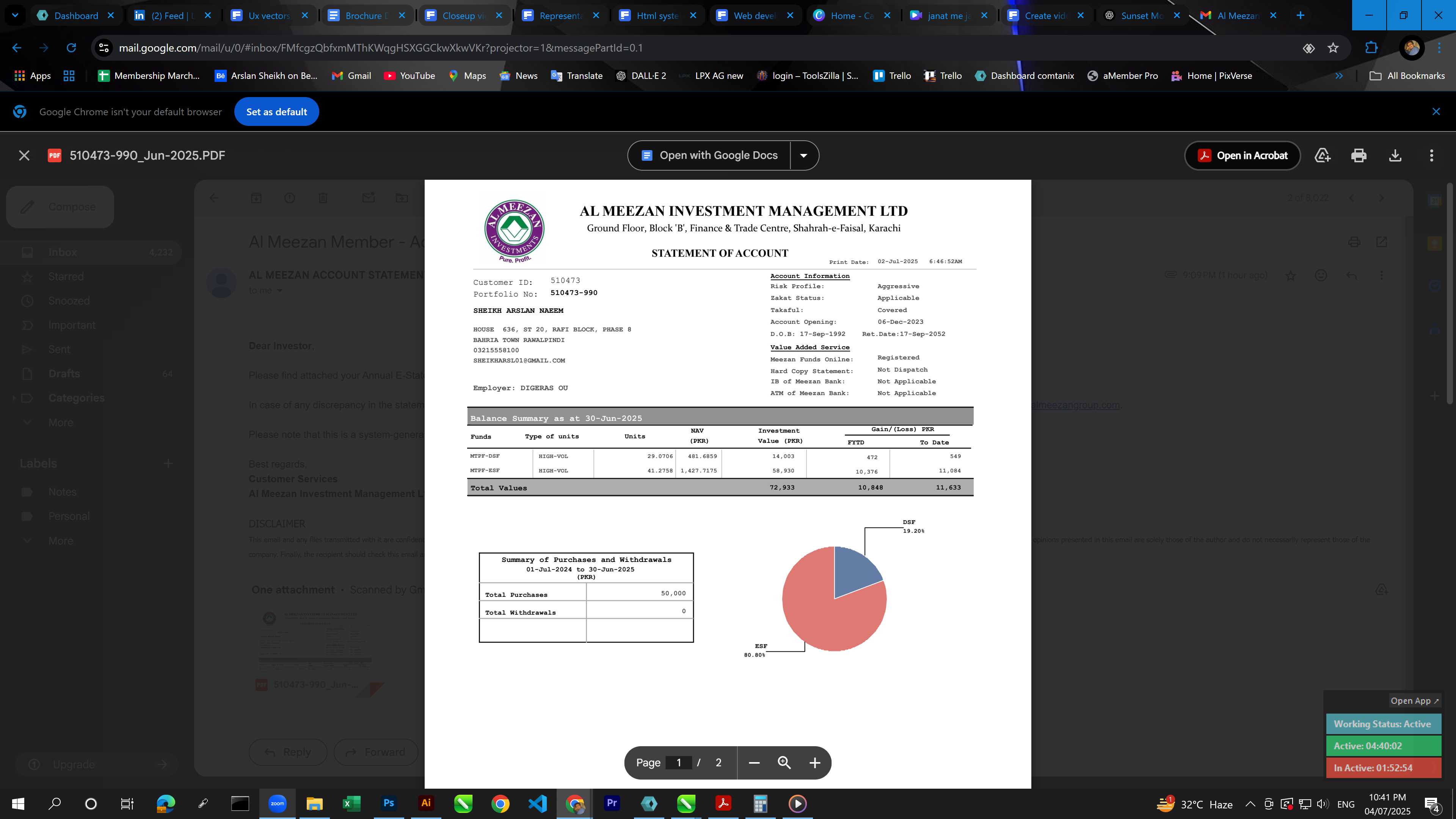Open Task View in the taskbar

click(127, 804)
